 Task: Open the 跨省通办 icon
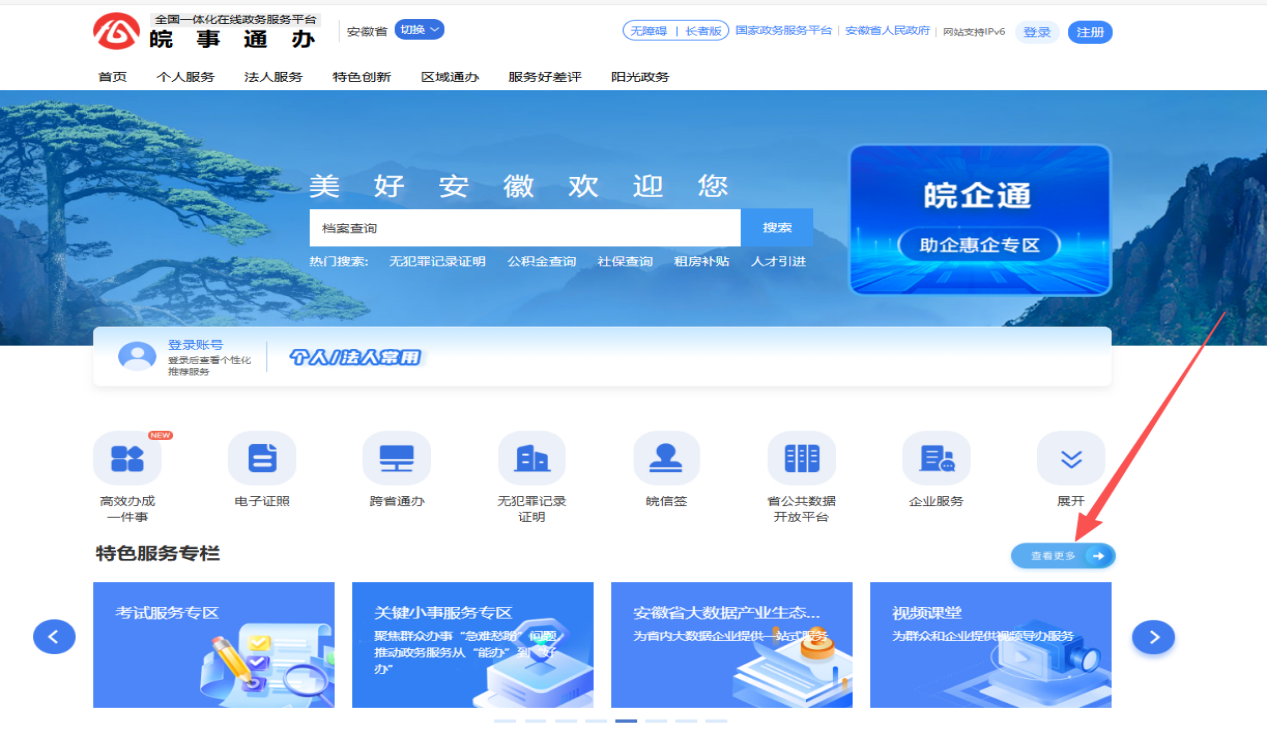[x=397, y=459]
